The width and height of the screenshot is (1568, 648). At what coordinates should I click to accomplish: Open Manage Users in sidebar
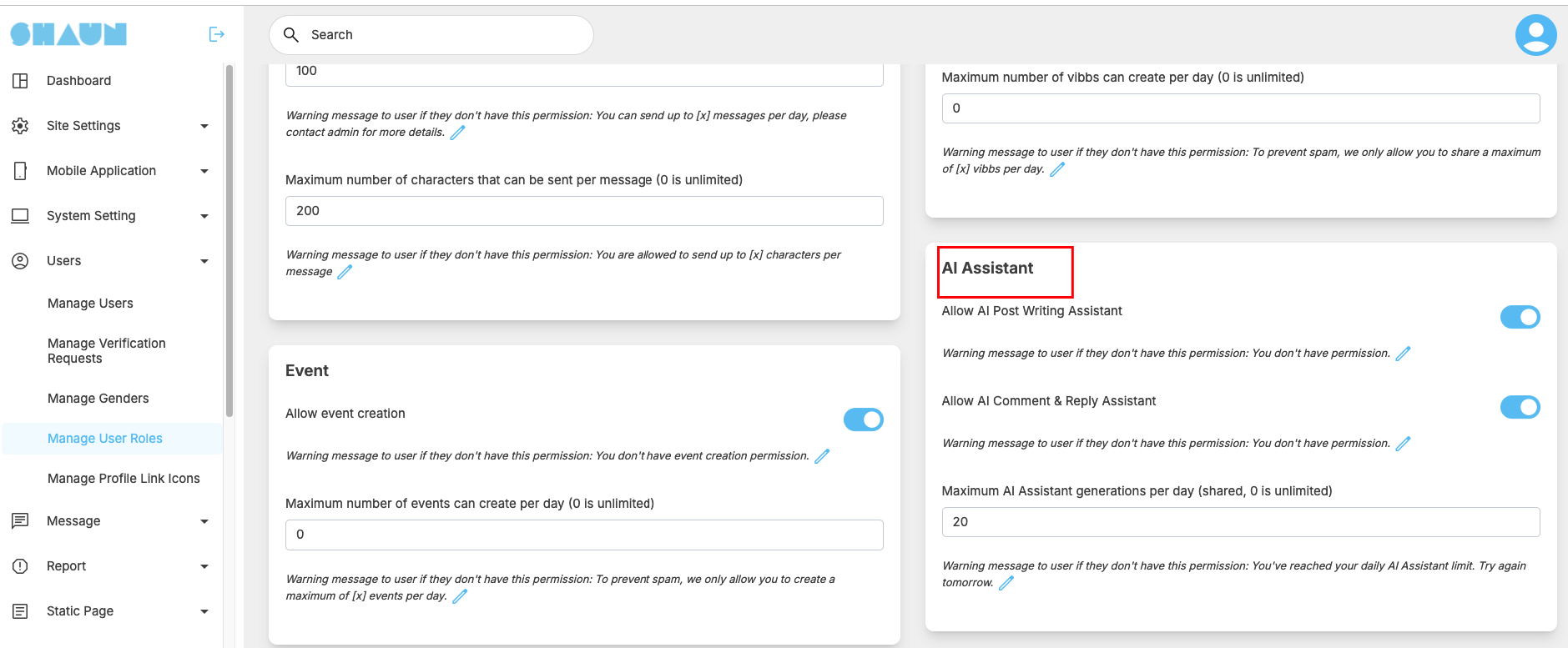[x=90, y=304]
